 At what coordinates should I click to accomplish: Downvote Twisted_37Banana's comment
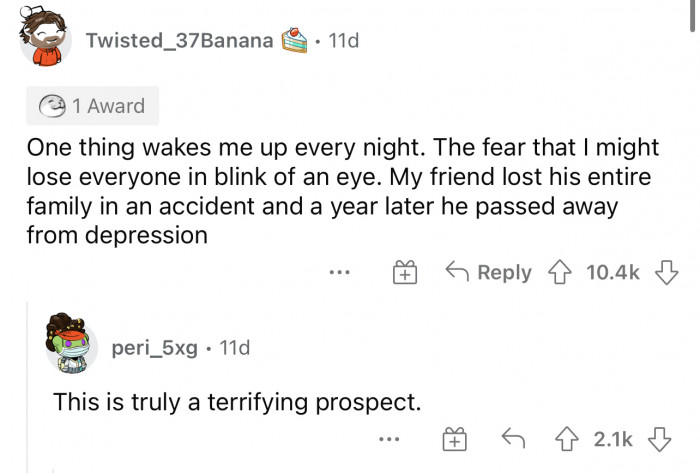[x=666, y=272]
